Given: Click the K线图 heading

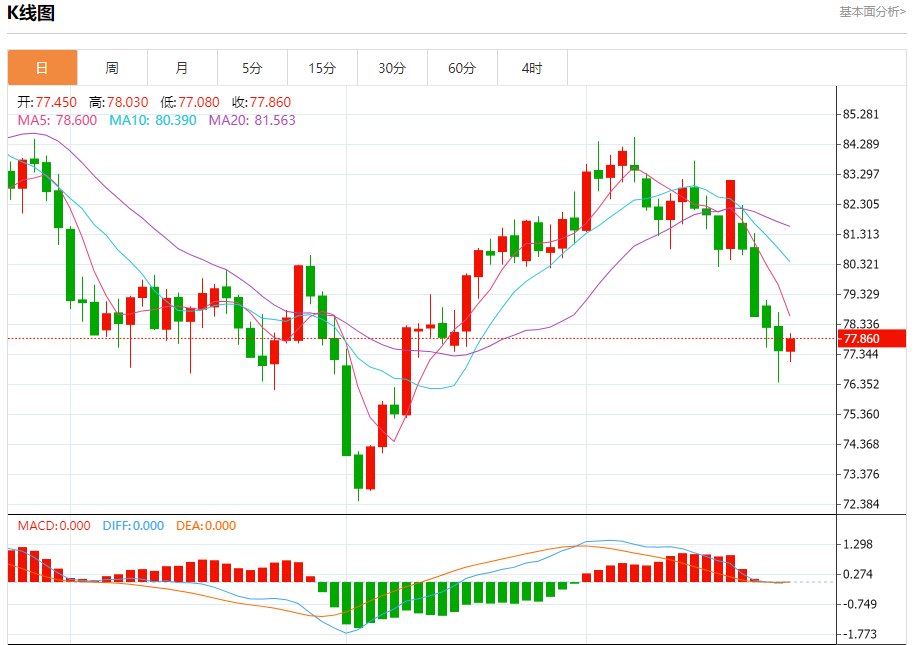Looking at the screenshot, I should pos(31,13).
